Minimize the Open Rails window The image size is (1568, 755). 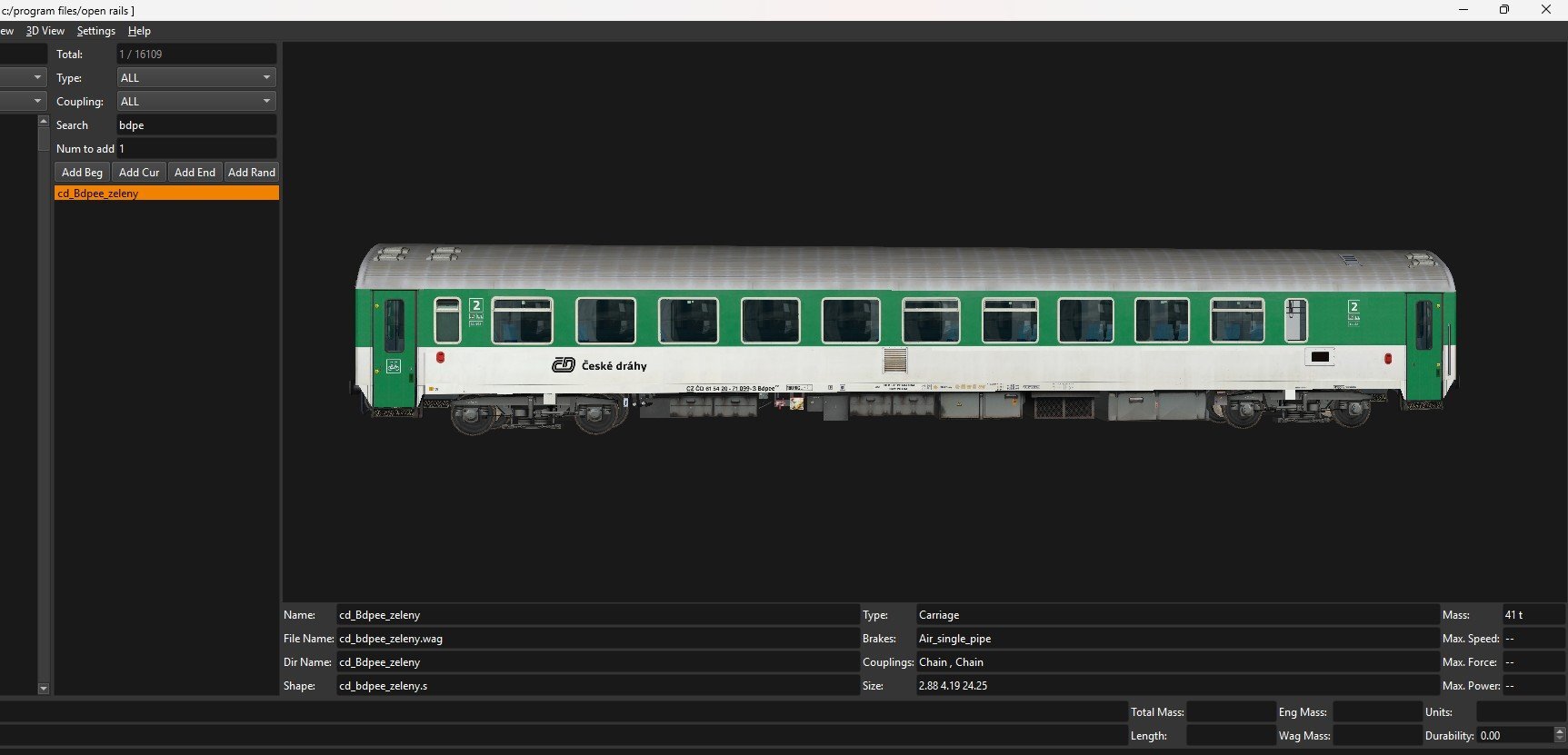tap(1463, 10)
